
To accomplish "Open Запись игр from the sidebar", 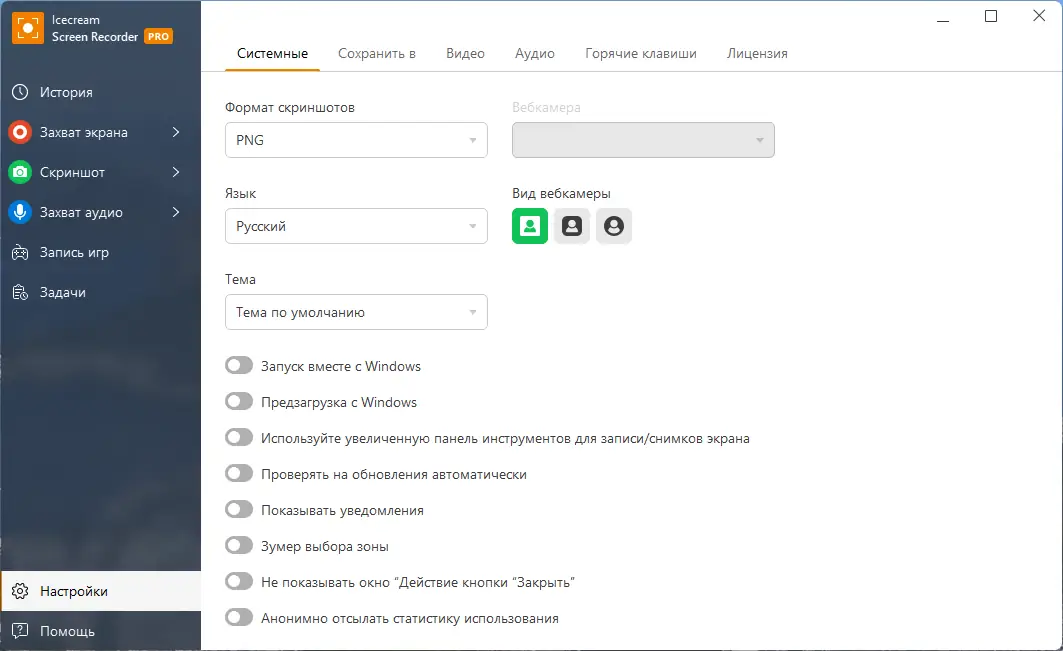I will click(76, 252).
